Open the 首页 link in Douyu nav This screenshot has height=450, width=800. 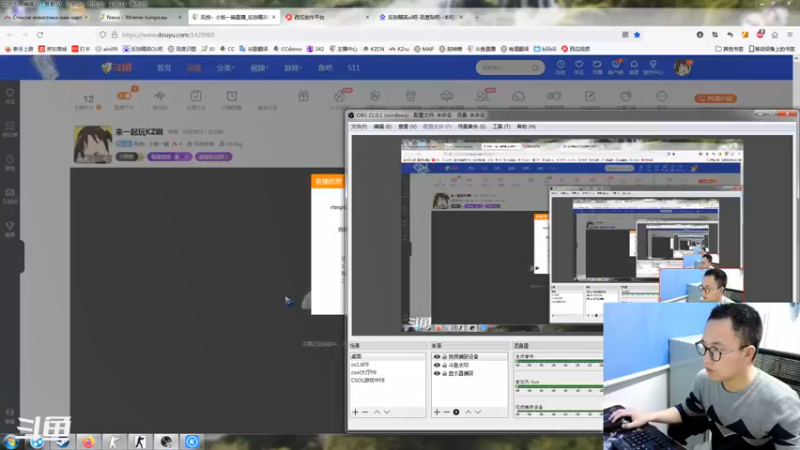click(164, 67)
